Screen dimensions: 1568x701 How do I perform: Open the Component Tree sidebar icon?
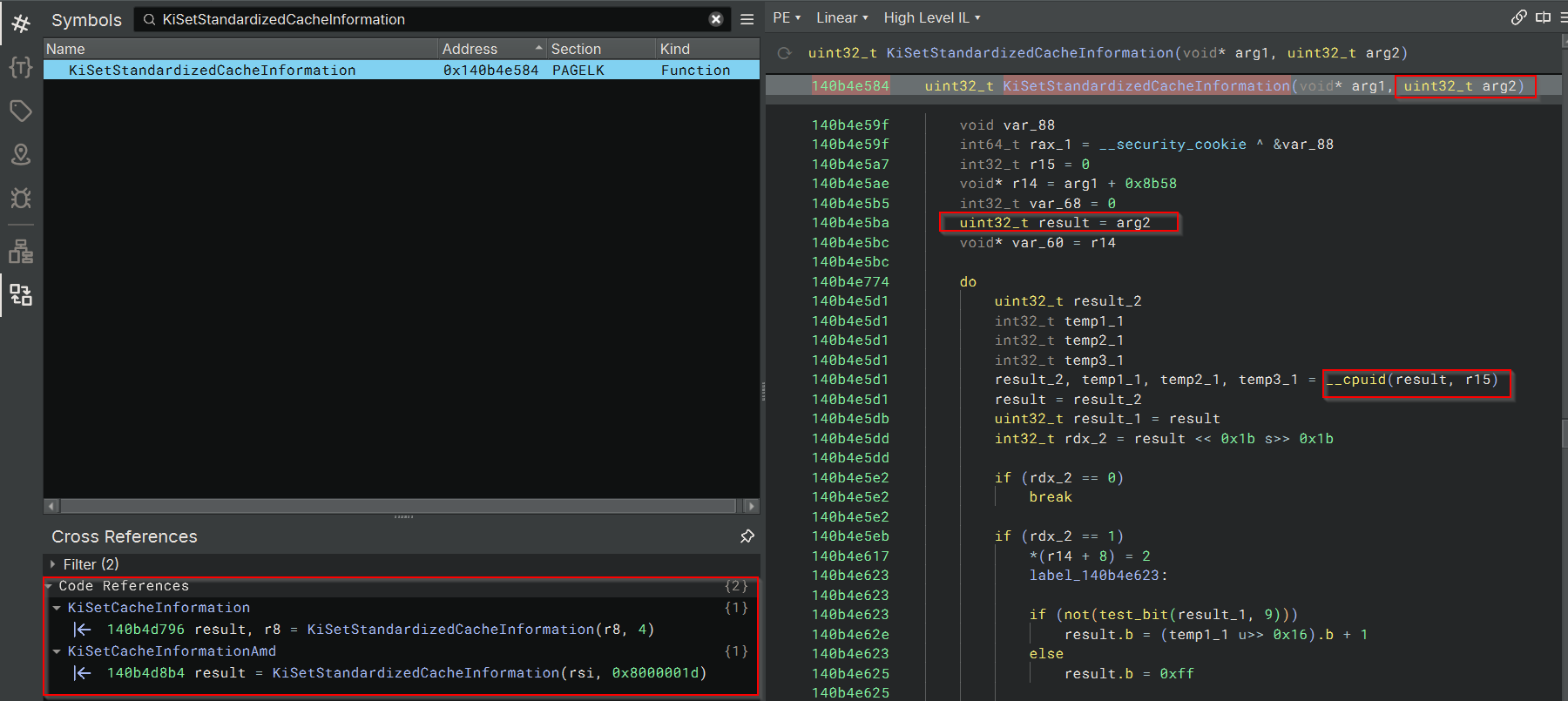21,252
